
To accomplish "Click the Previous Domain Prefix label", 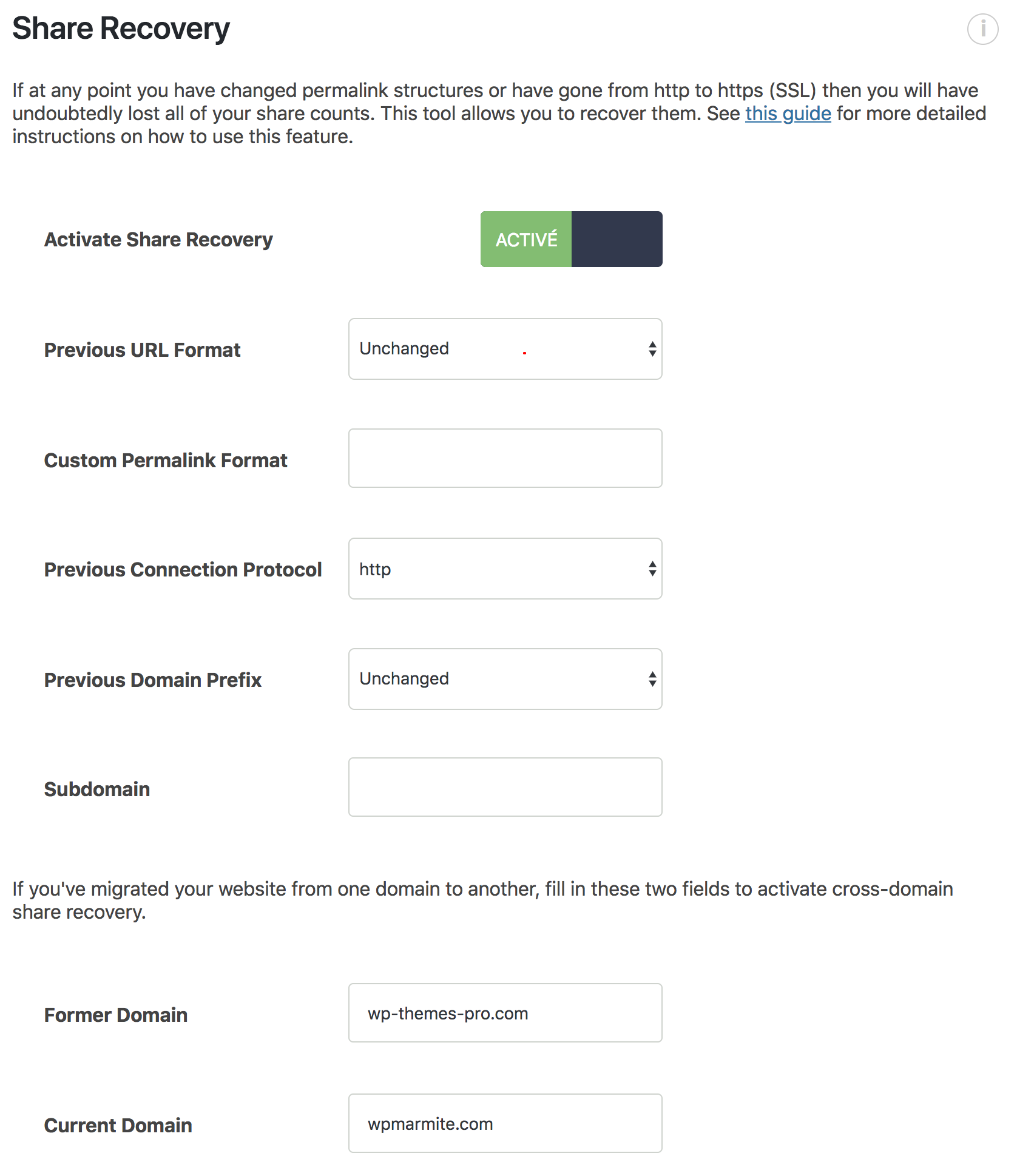I will coord(153,680).
